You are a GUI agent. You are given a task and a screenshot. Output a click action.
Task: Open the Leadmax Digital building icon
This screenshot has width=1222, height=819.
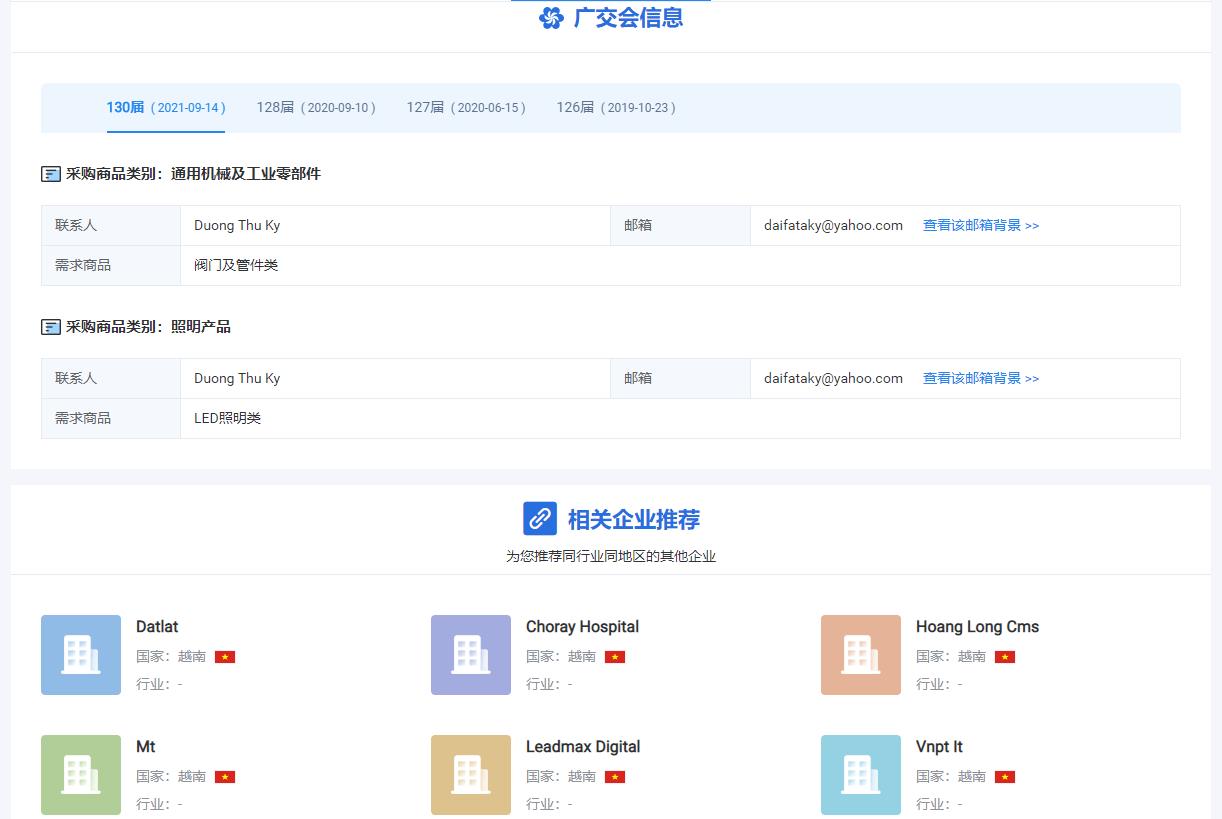pyautogui.click(x=471, y=775)
